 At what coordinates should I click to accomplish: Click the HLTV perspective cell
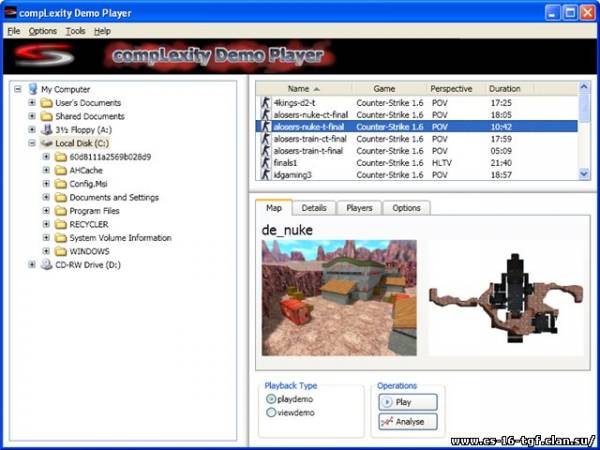[442, 163]
